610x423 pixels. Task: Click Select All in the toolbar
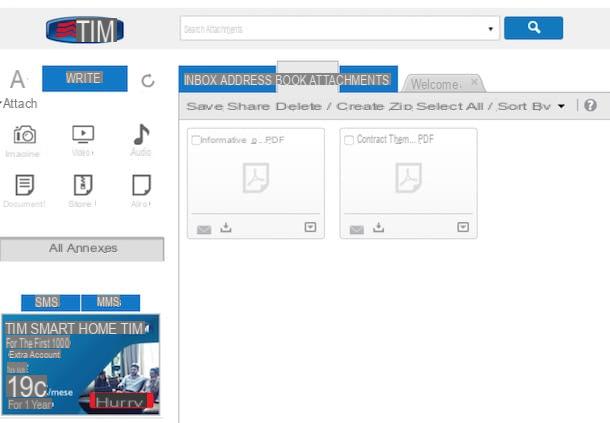[x=450, y=106]
